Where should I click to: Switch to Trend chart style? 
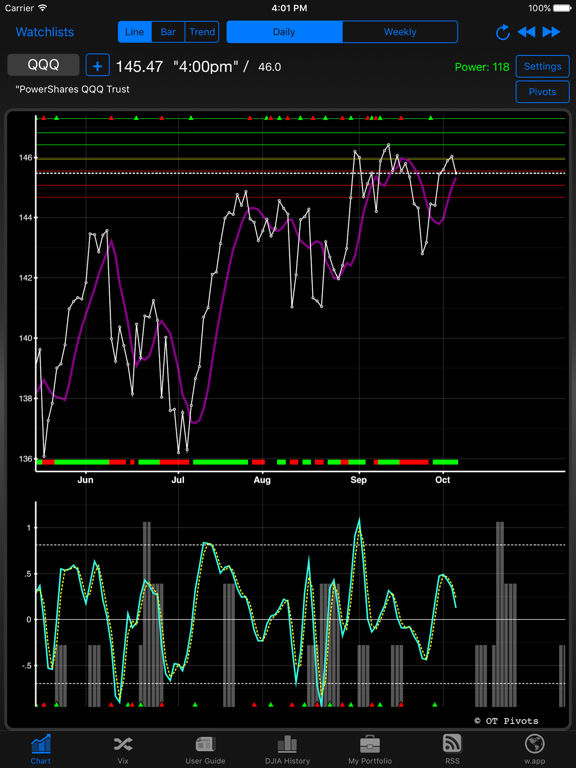click(202, 32)
